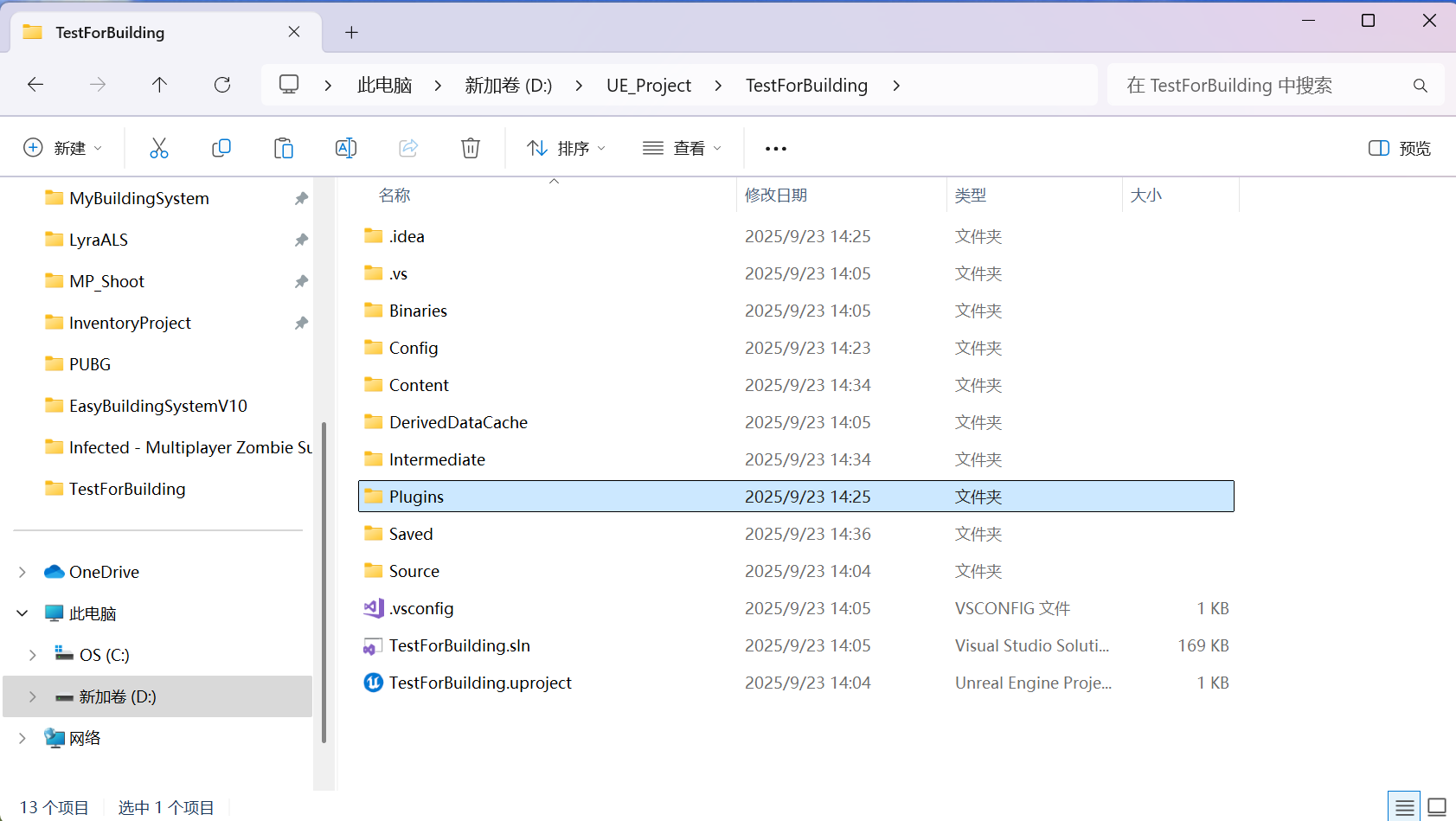
Task: Switch to details layout in status bar
Action: [x=1403, y=805]
